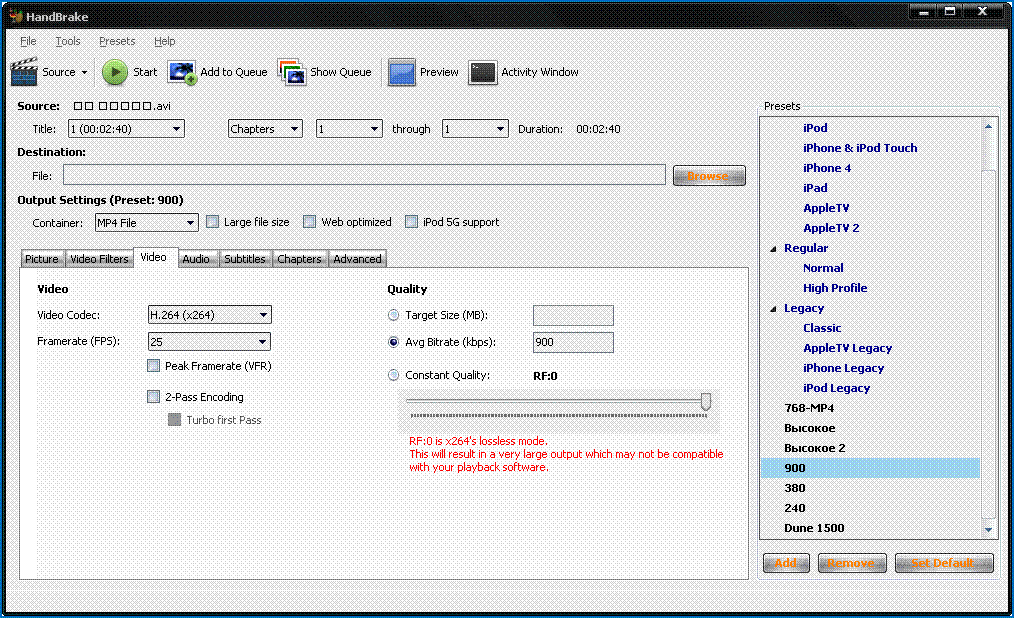Screen dimensions: 1014x618
Task: Select the iPhone & iPod Touch preset
Action: 860,148
